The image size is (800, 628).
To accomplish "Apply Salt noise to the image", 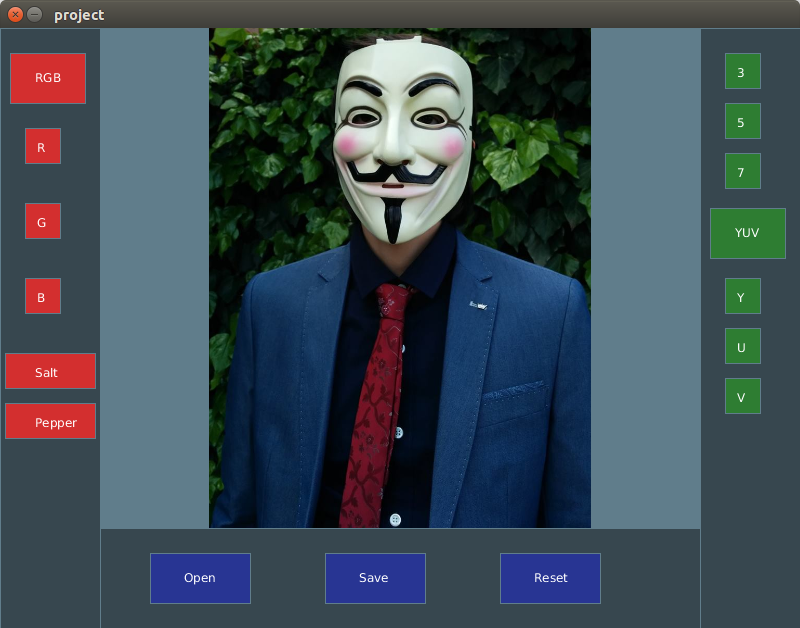I will tap(51, 371).
